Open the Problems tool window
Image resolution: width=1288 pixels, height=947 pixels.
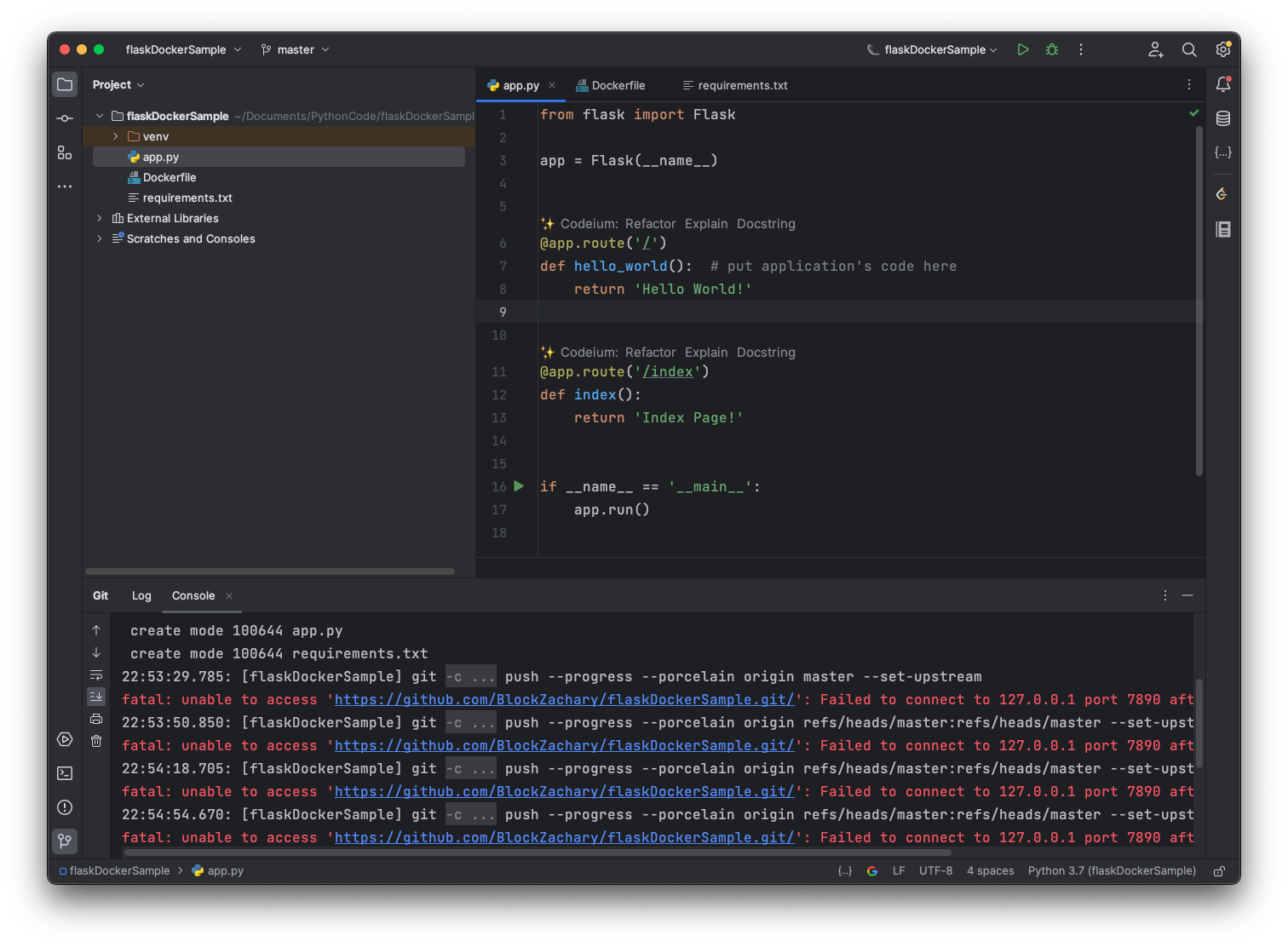65,807
